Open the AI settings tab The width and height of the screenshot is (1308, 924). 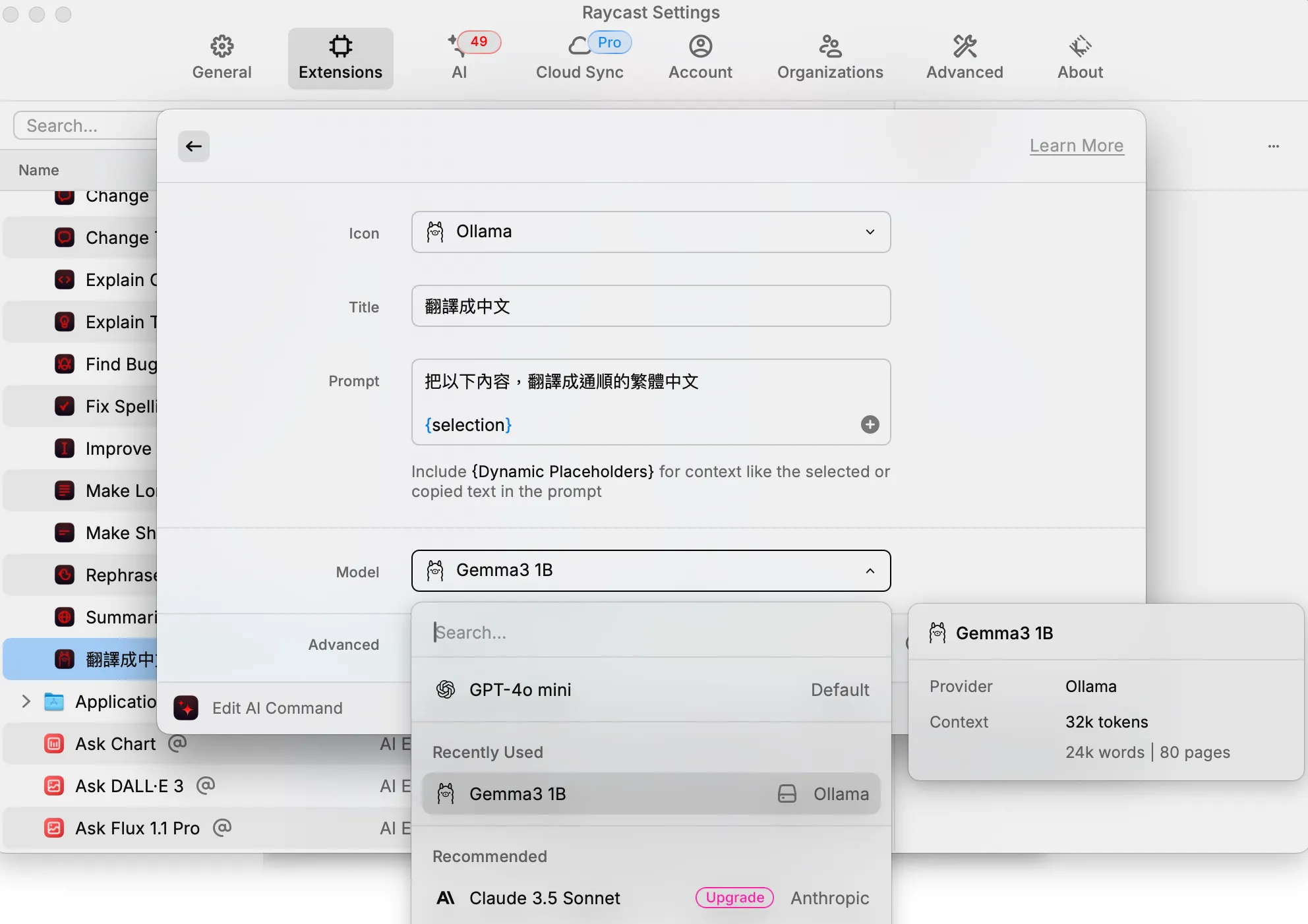click(x=460, y=58)
